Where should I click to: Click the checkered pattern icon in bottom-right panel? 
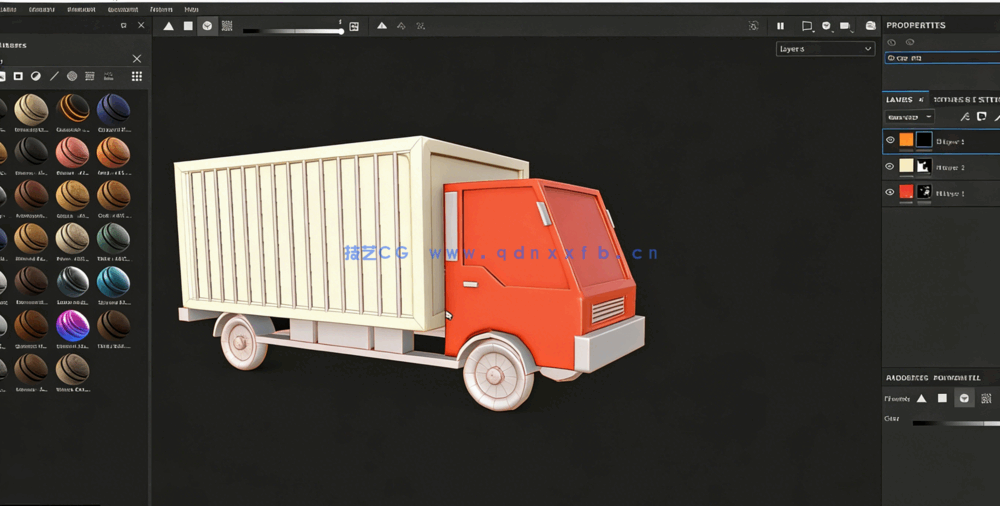coord(986,398)
